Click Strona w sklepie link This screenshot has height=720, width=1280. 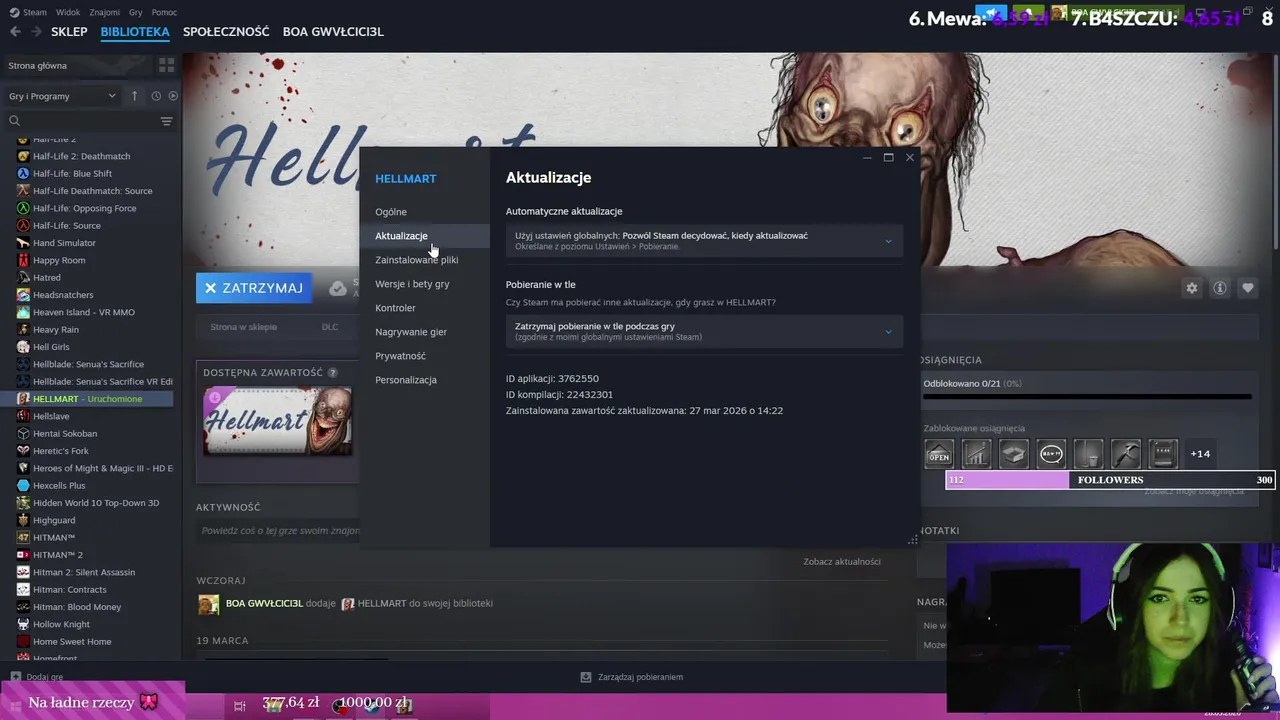[x=243, y=327]
